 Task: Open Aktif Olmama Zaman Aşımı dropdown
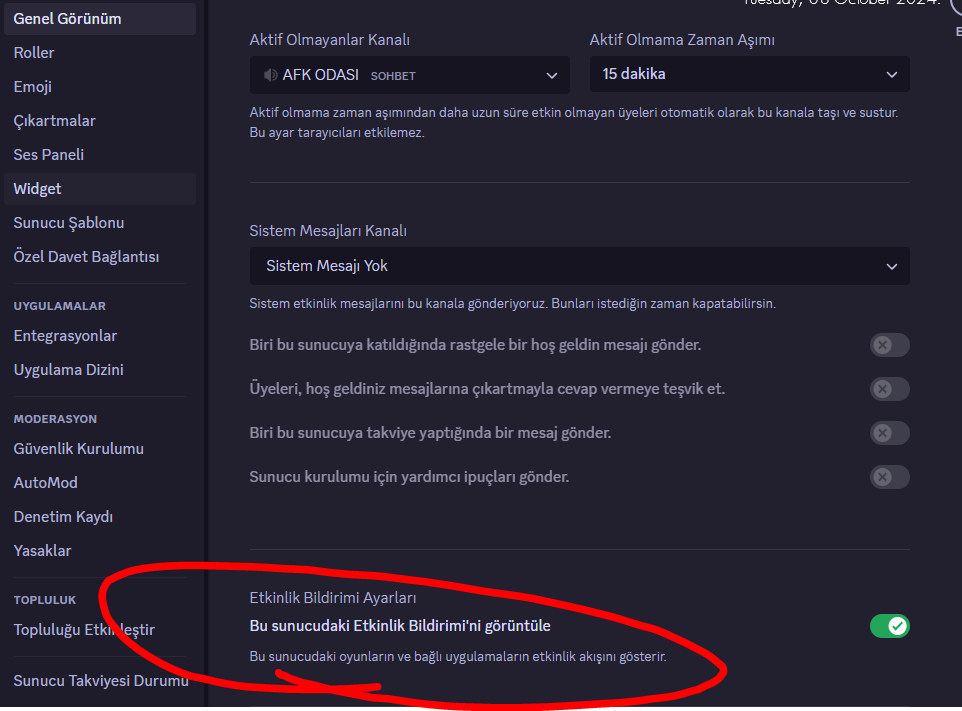[x=749, y=74]
